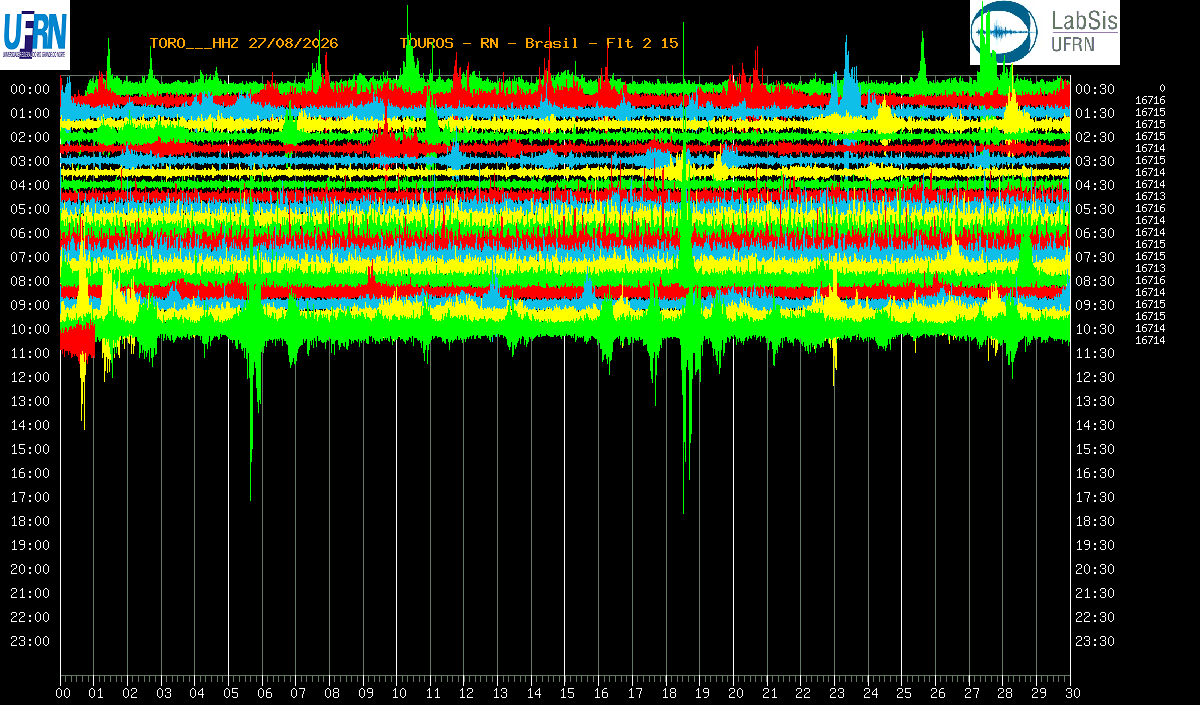Click the 16716 sample count at top right
The width and height of the screenshot is (1200, 705).
pyautogui.click(x=1150, y=100)
